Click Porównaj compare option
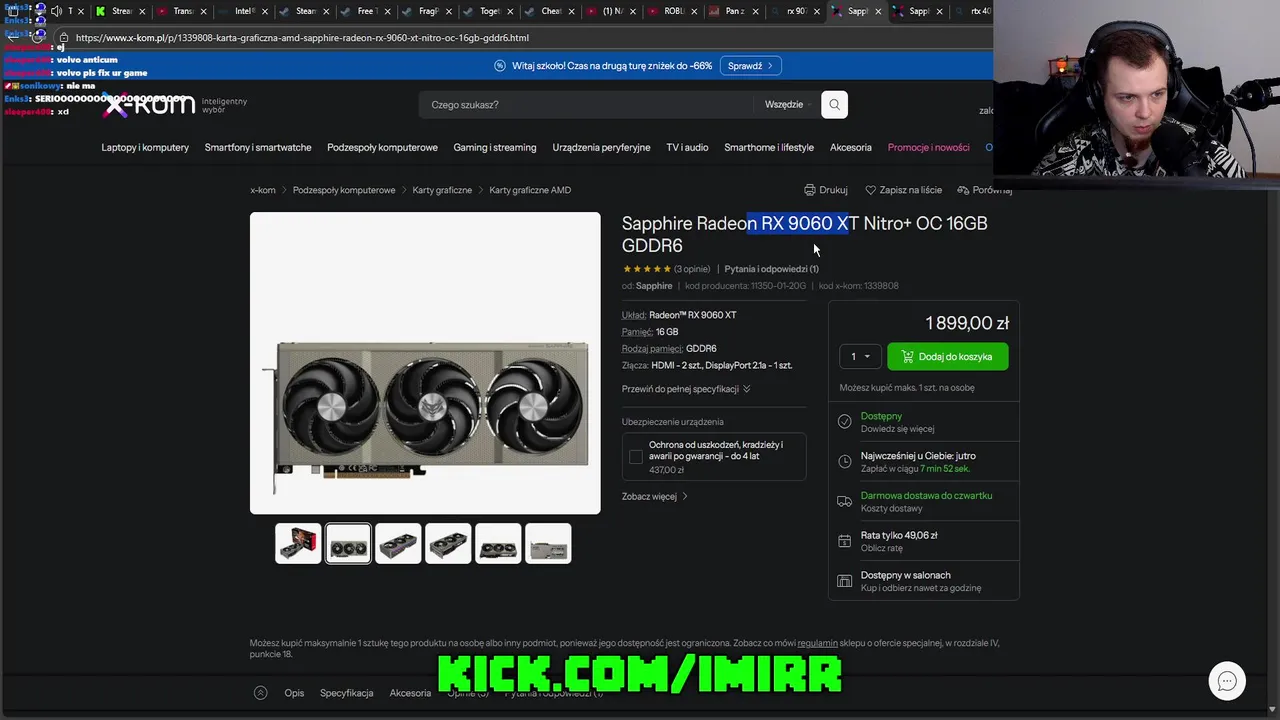This screenshot has width=1280, height=720. (x=985, y=190)
